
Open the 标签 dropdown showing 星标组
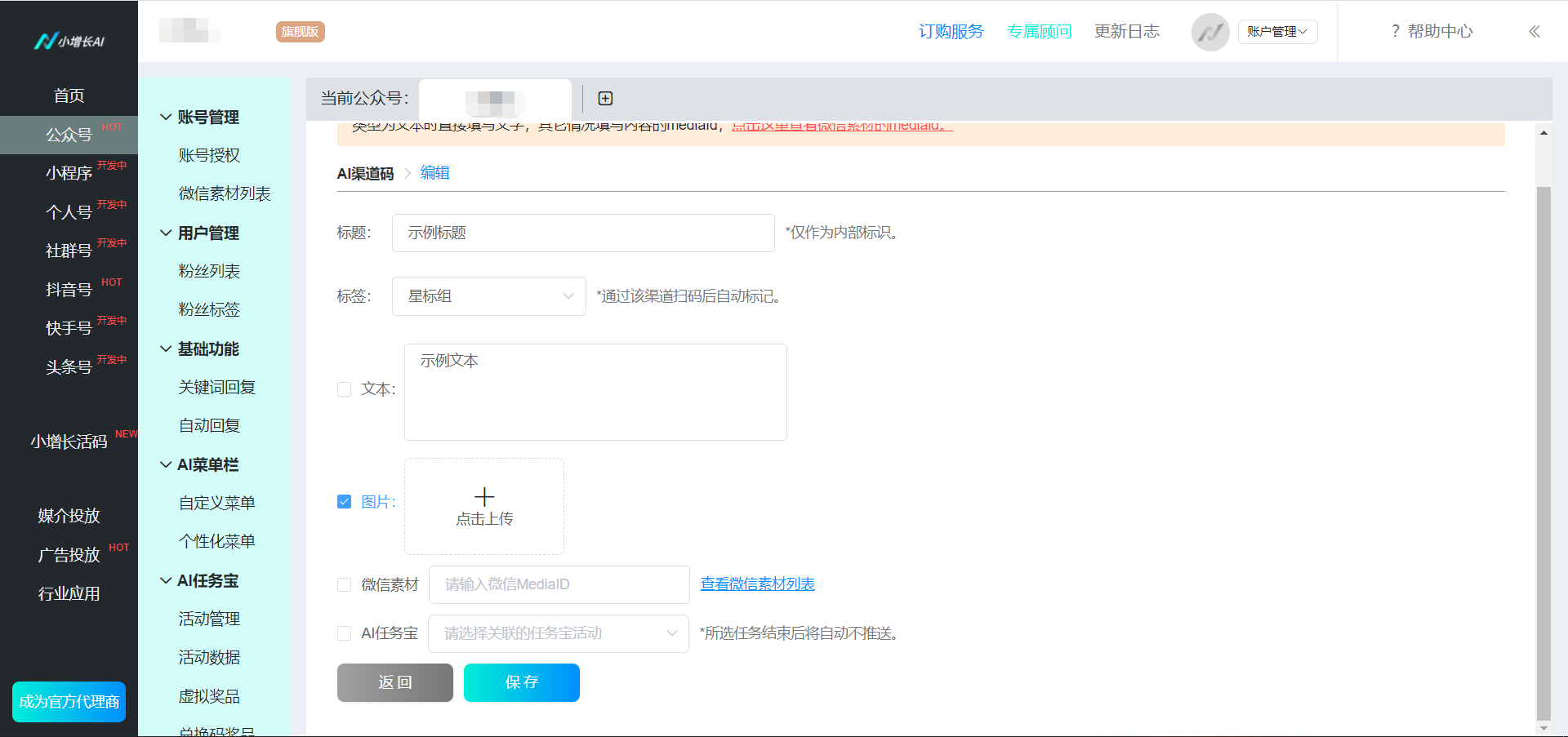(489, 296)
